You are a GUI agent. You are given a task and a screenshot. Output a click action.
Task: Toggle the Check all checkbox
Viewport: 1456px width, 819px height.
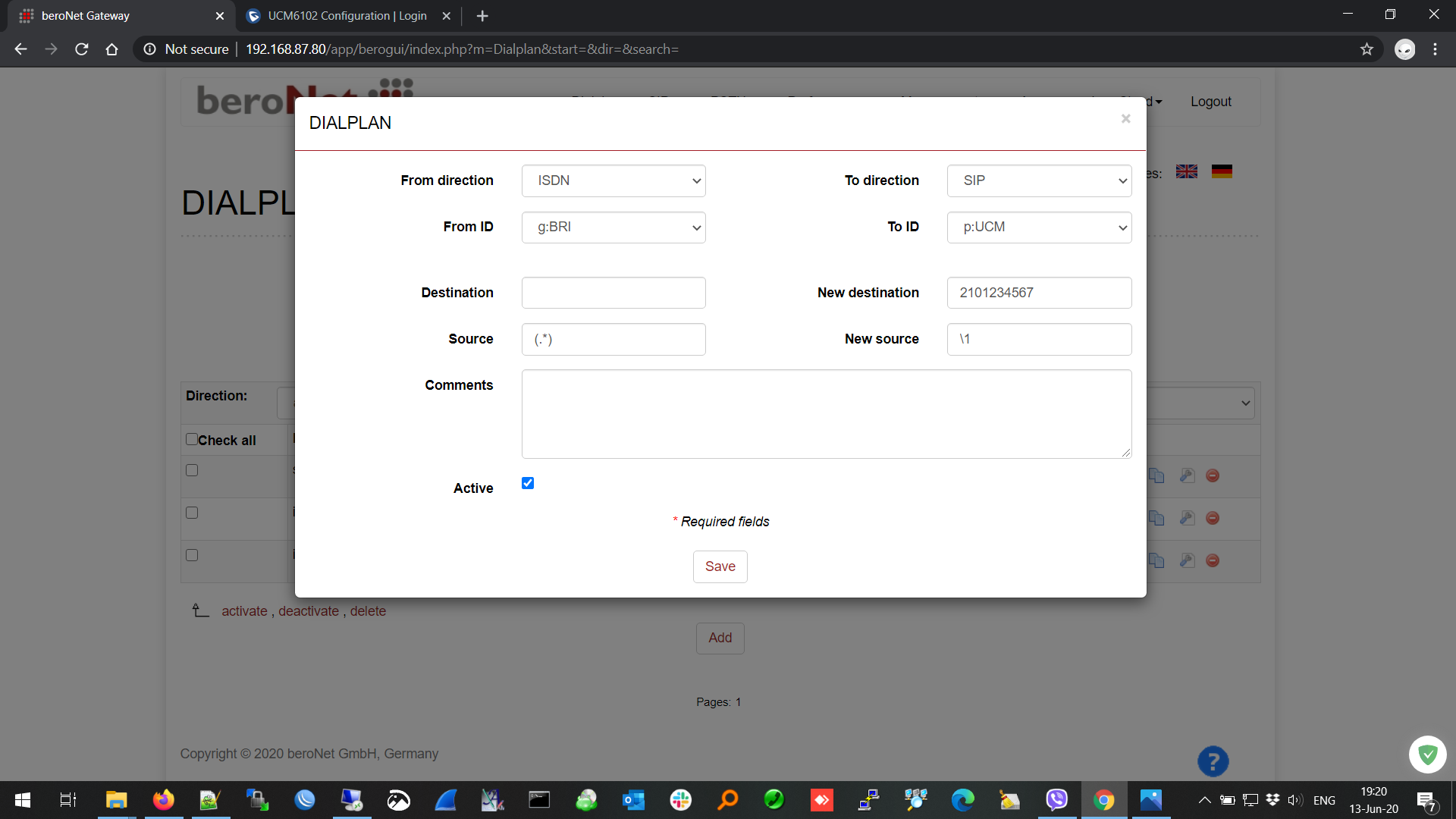(x=192, y=439)
